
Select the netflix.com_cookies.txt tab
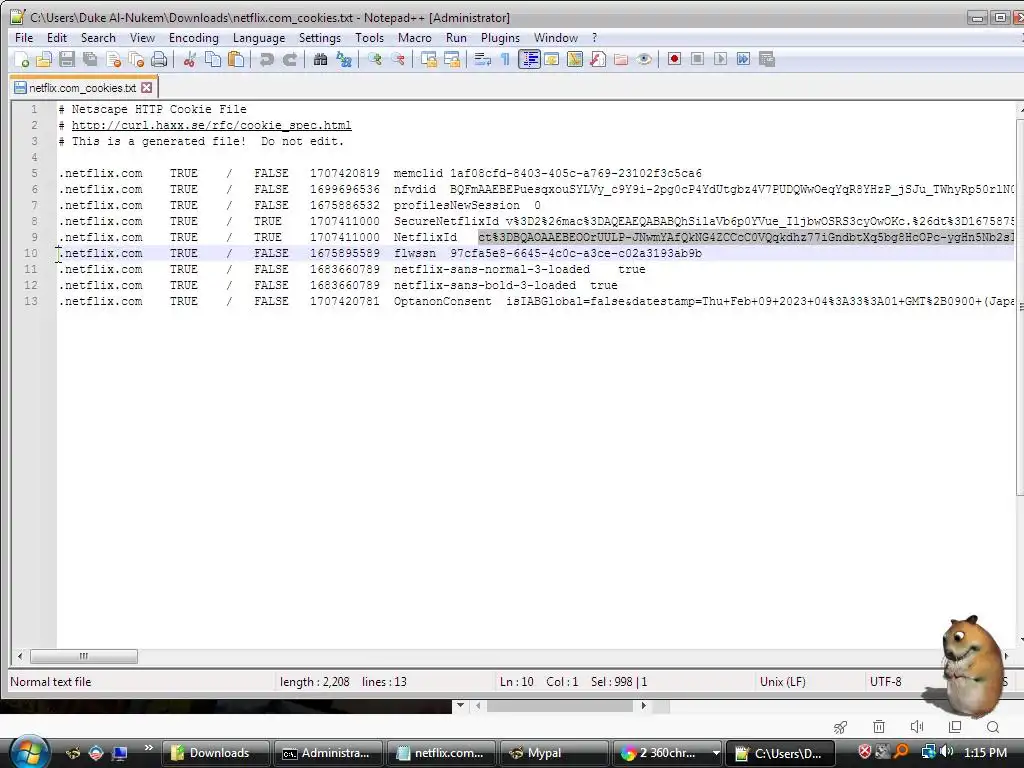pos(83,88)
